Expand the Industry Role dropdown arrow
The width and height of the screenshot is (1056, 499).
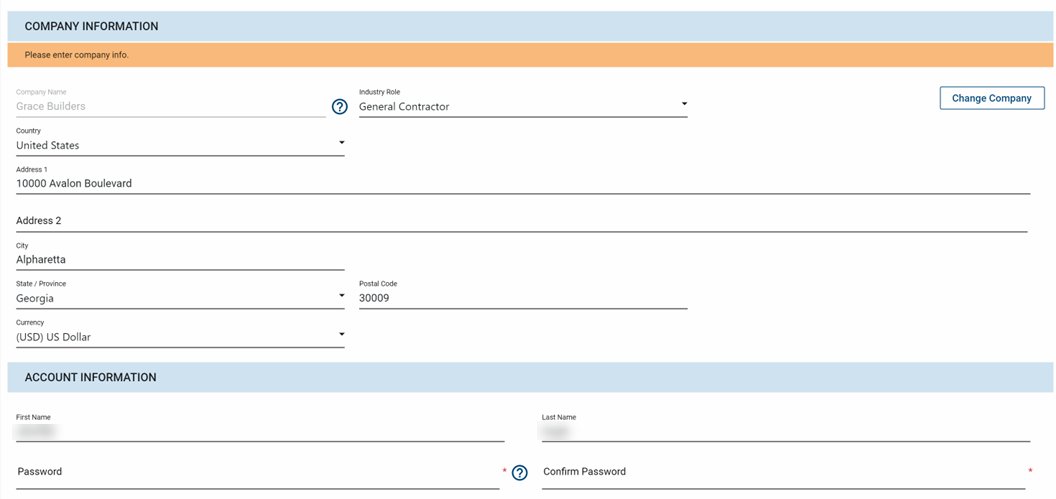pyautogui.click(x=684, y=104)
